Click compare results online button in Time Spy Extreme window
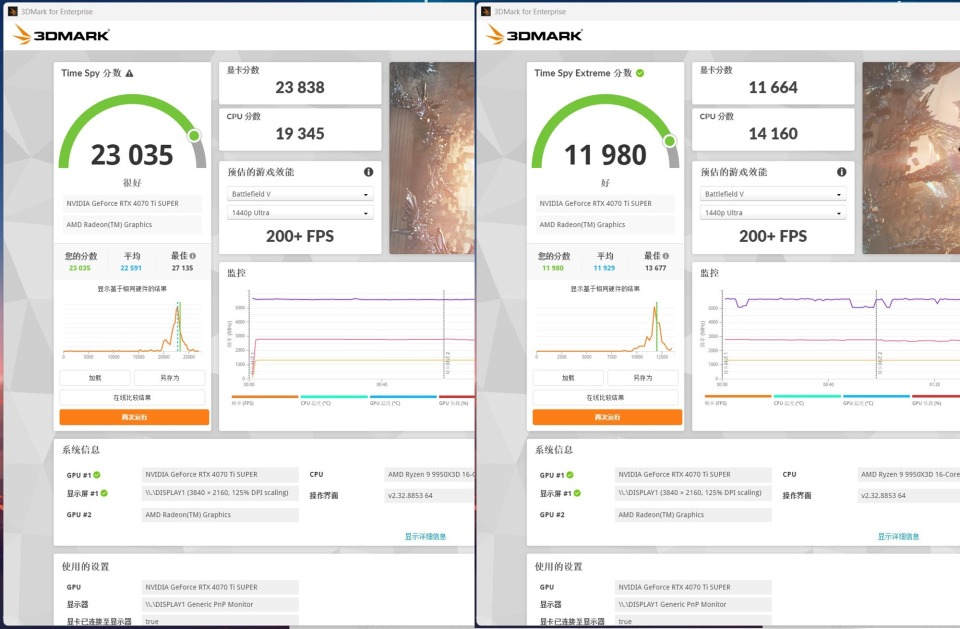Viewport: 960px width, 629px height. (x=606, y=397)
